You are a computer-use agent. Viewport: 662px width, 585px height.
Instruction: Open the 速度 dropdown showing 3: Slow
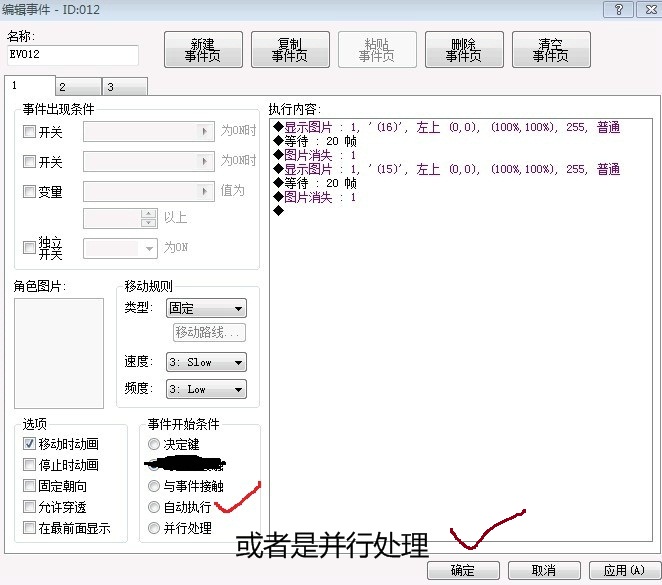click(x=206, y=362)
